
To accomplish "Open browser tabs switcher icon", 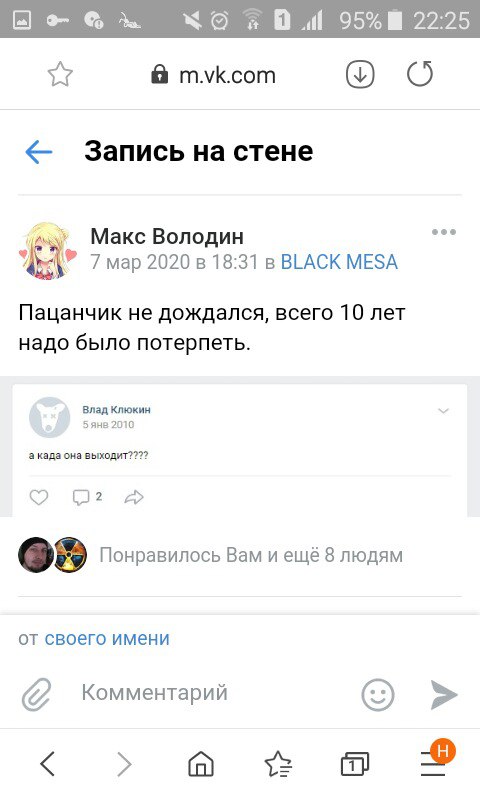I will (355, 764).
